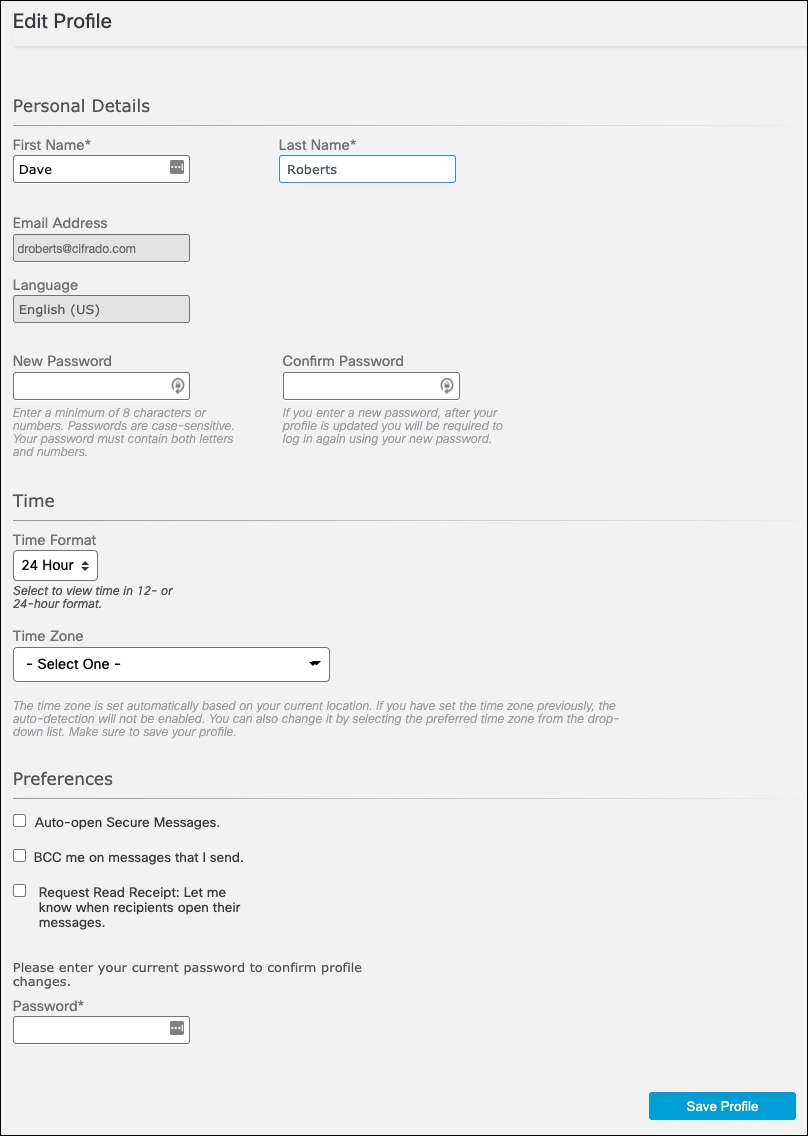Viewport: 808px width, 1136px height.
Task: Open the Time Format dropdown
Action: pyautogui.click(x=55, y=565)
